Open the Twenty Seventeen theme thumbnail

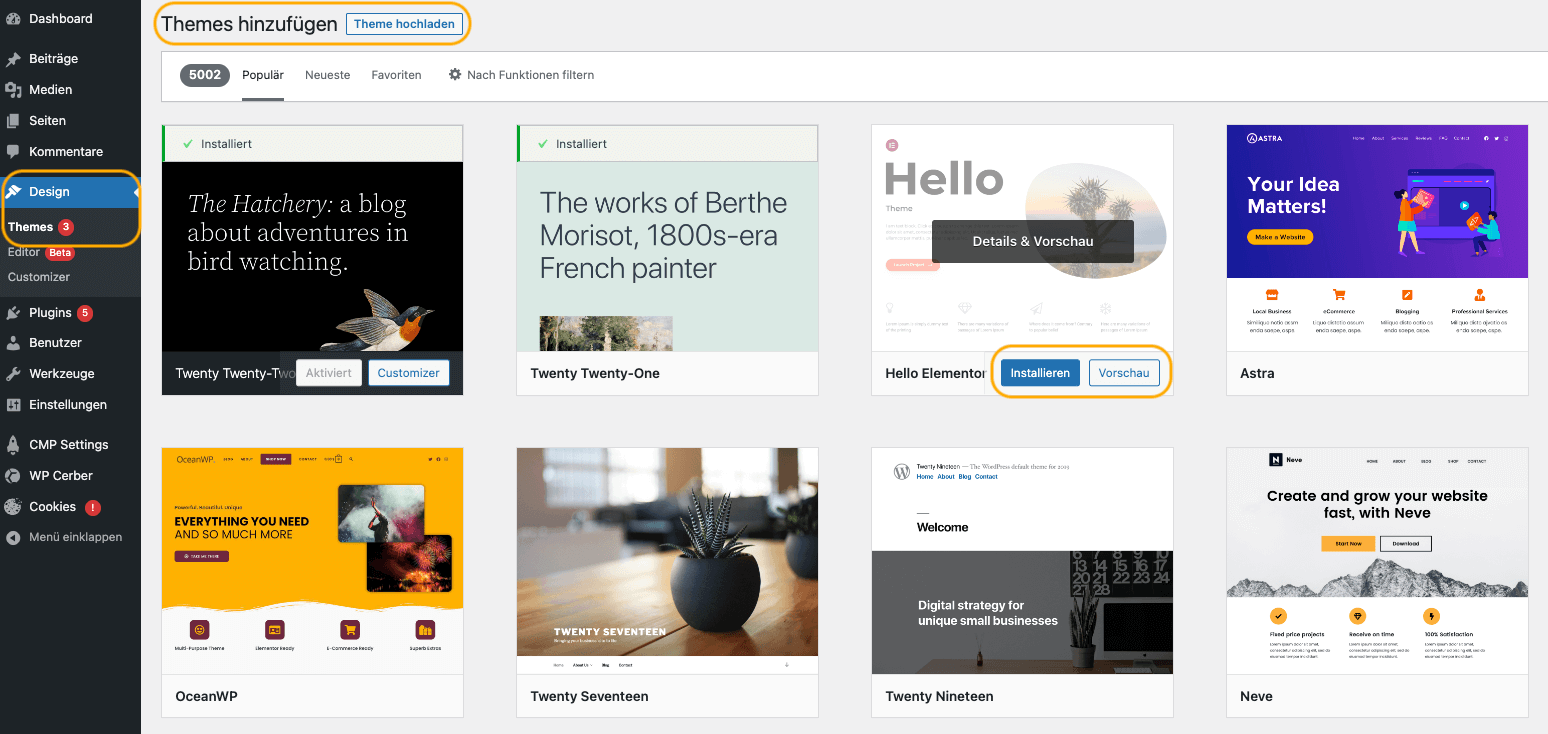(667, 561)
